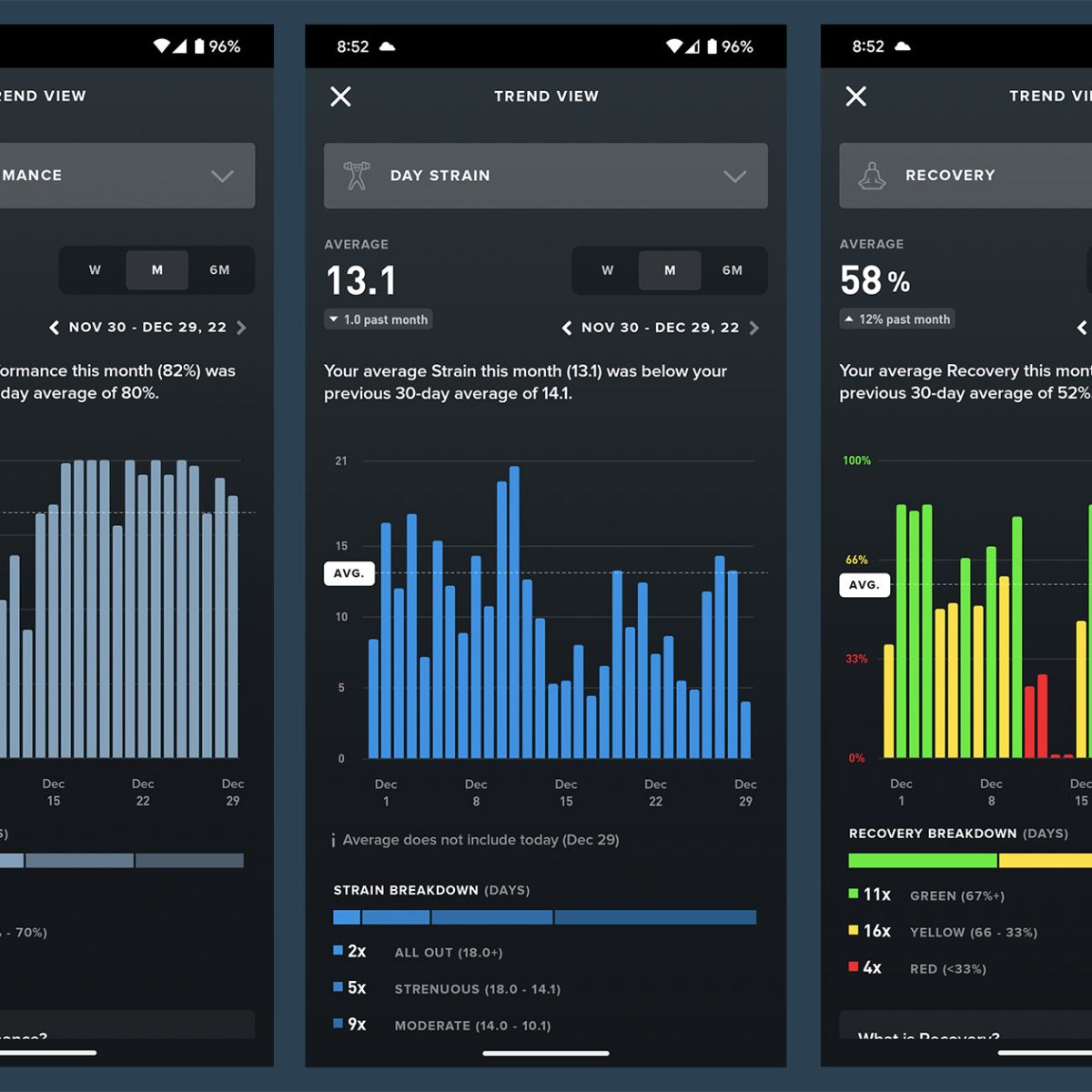The height and width of the screenshot is (1092, 1092).
Task: Select W range in leftmost panel
Action: coord(95,270)
